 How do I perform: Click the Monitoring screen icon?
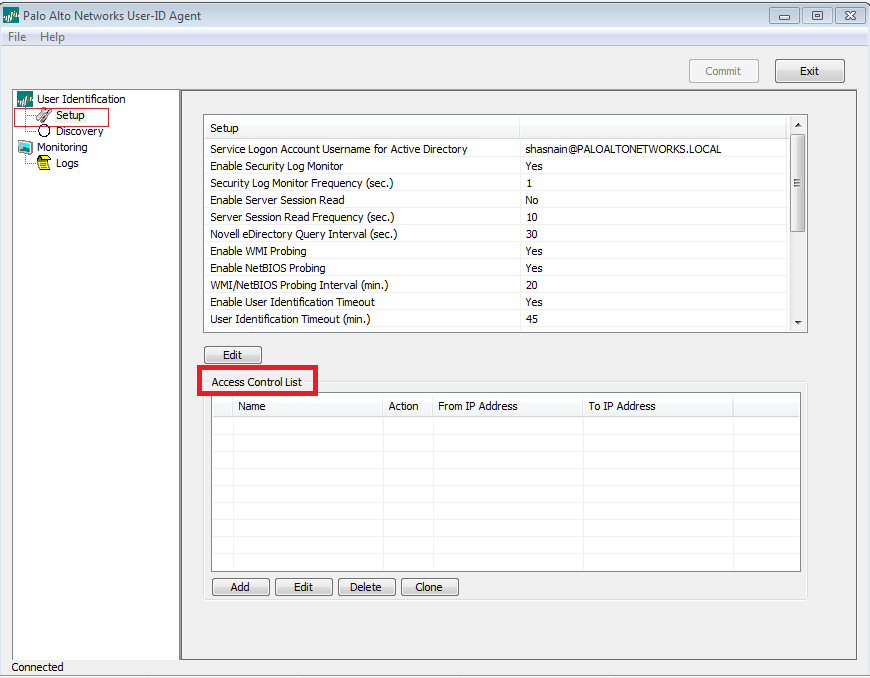[x=25, y=148]
